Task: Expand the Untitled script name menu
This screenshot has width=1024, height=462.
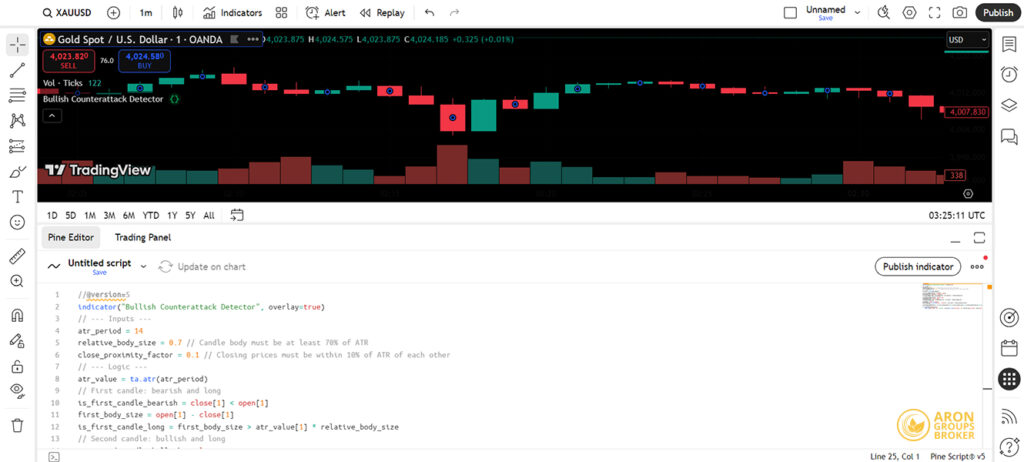Action: 143,266
